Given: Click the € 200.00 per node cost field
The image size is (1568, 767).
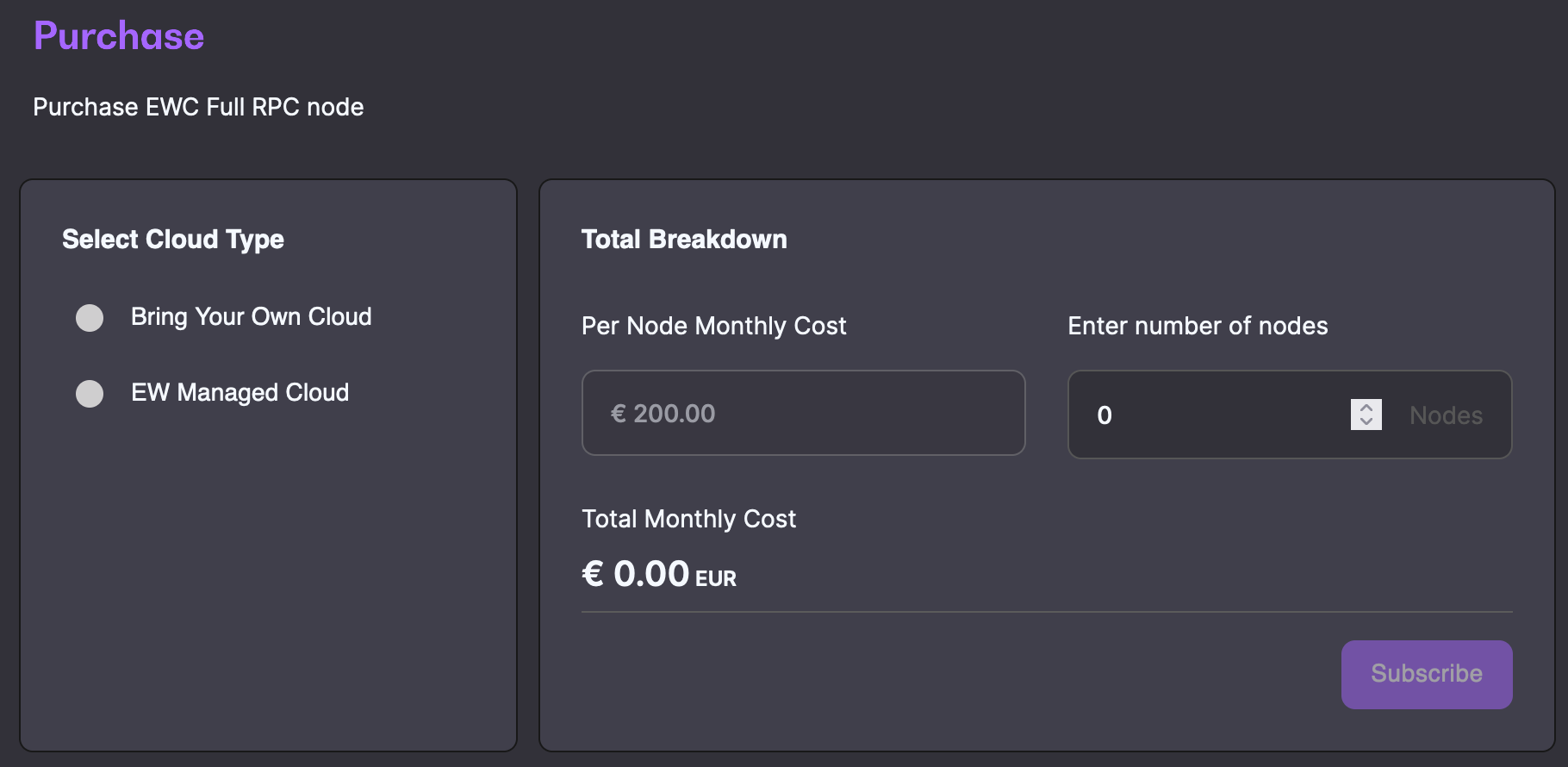Looking at the screenshot, I should (803, 414).
